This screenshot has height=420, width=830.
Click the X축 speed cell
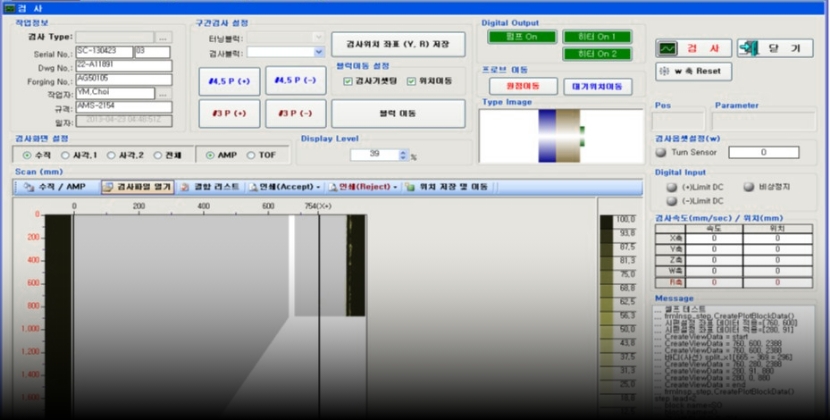tap(714, 238)
